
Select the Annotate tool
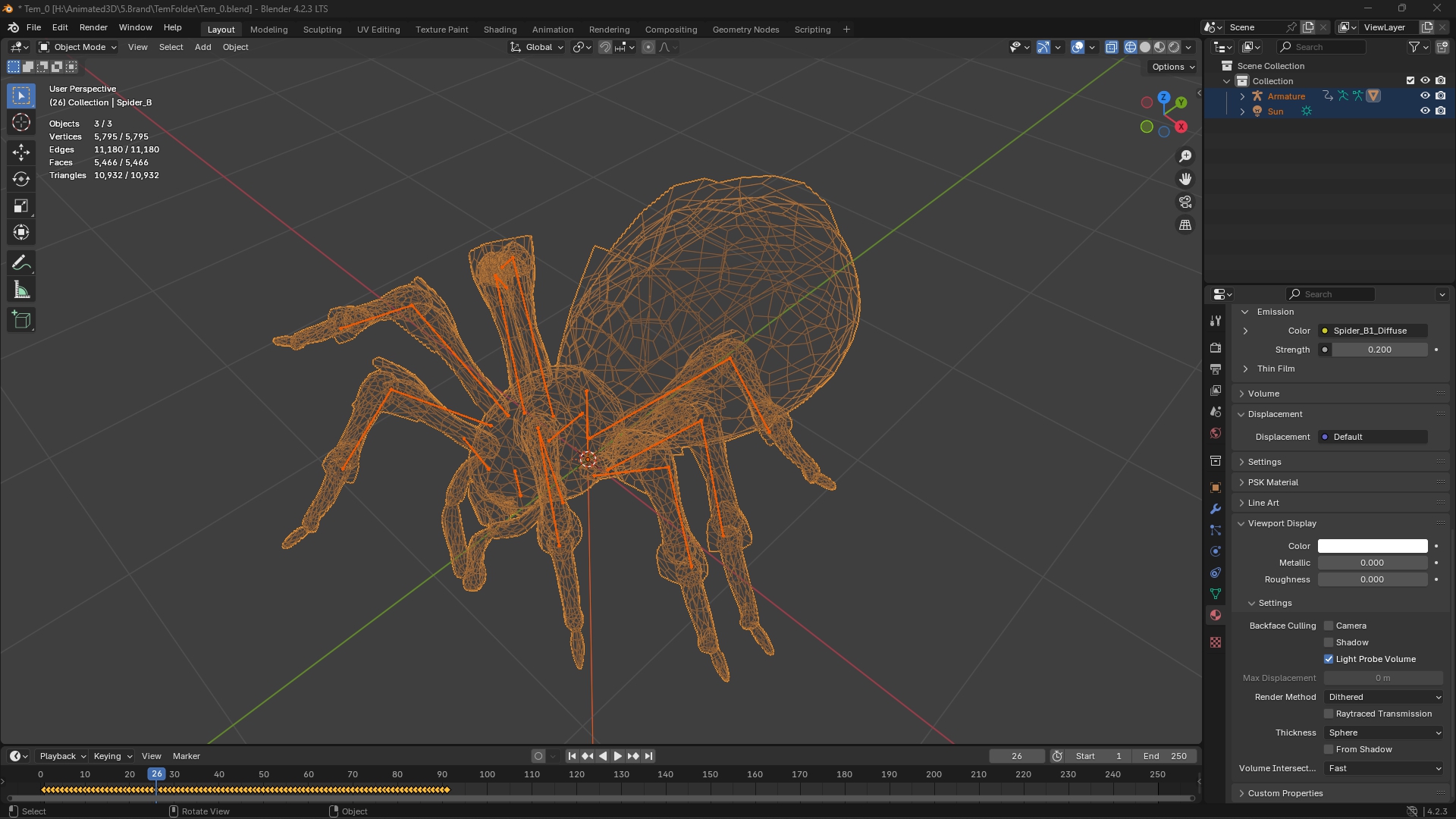pyautogui.click(x=20, y=262)
